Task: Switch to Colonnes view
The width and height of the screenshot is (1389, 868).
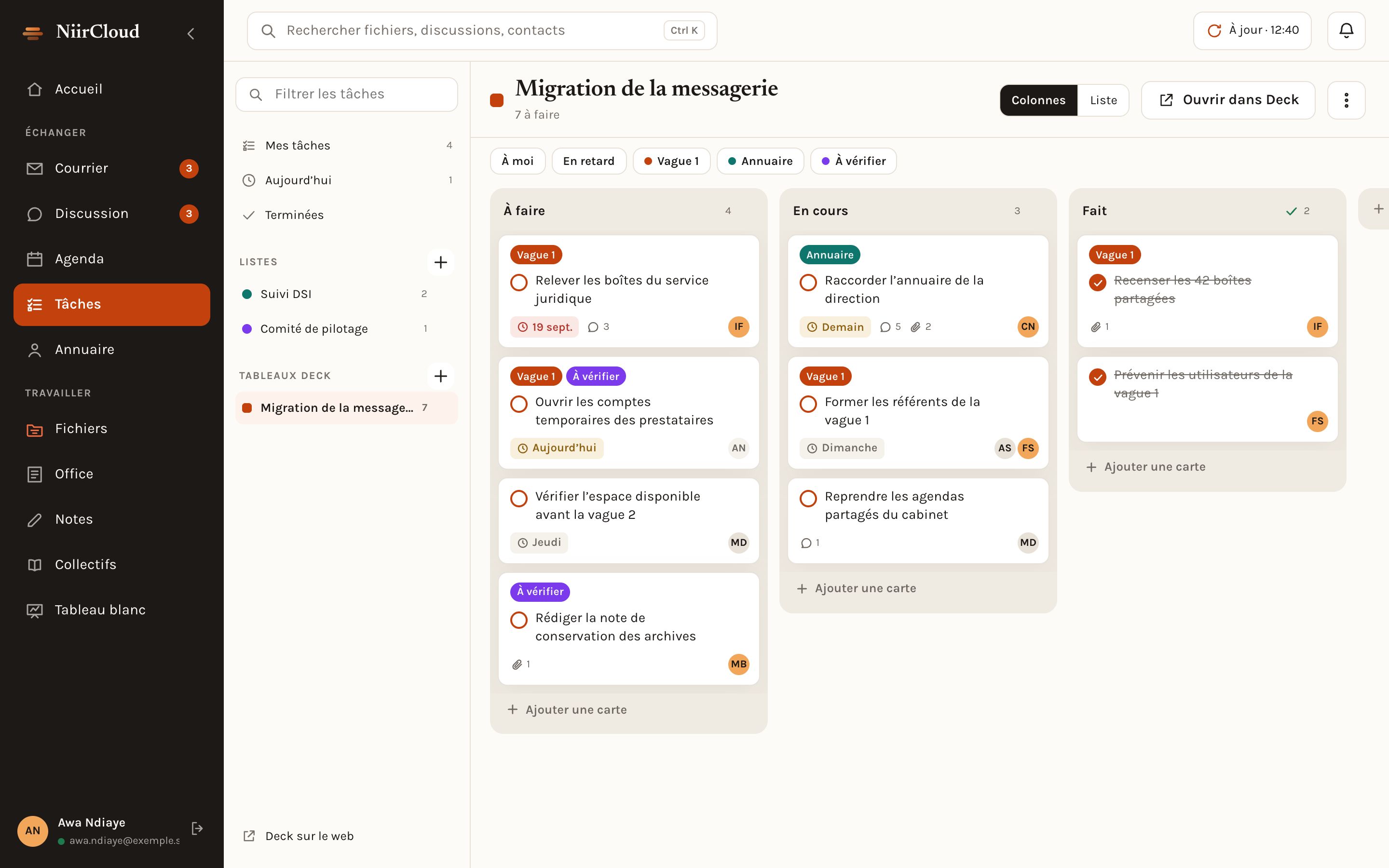Action: [x=1038, y=100]
